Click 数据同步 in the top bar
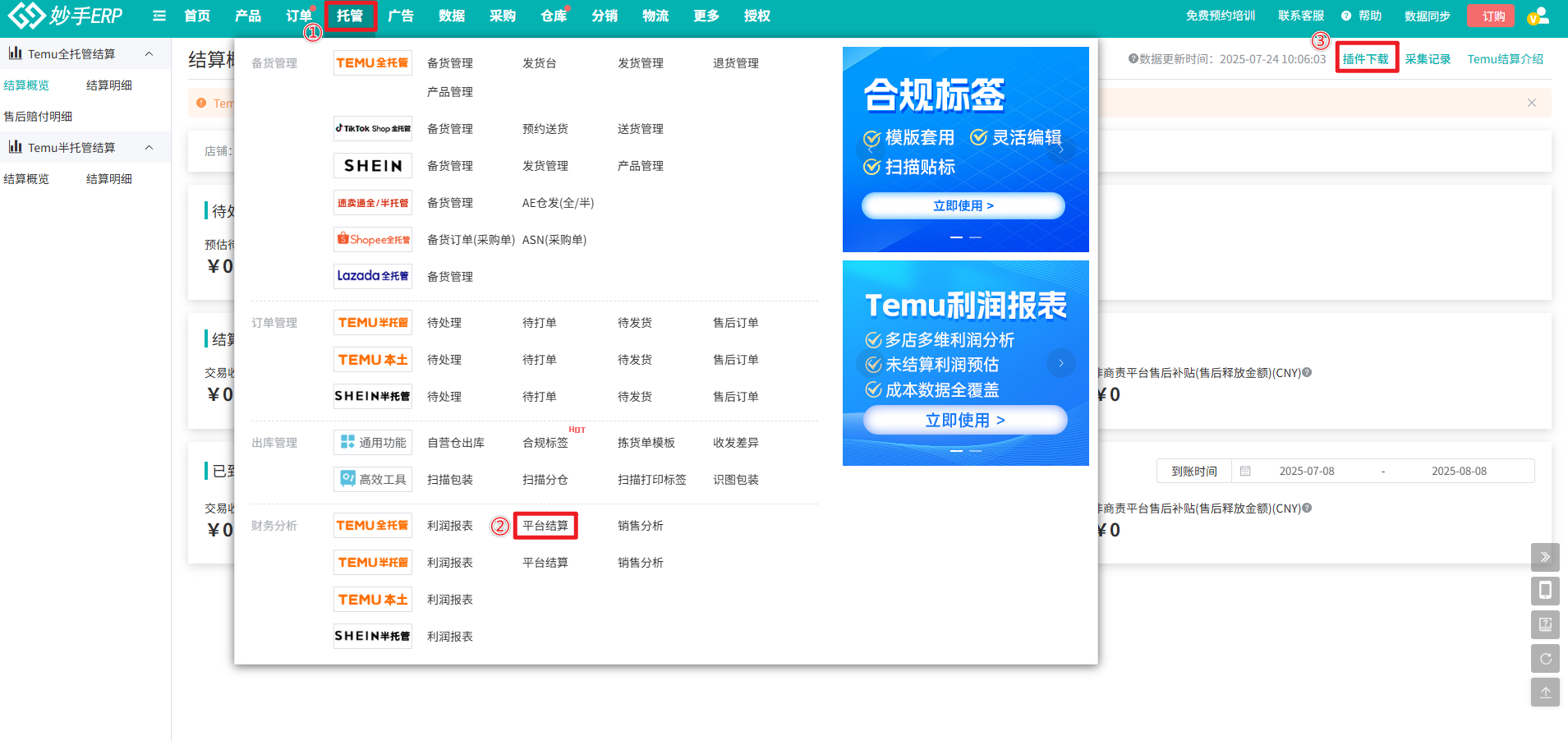 pos(1428,16)
